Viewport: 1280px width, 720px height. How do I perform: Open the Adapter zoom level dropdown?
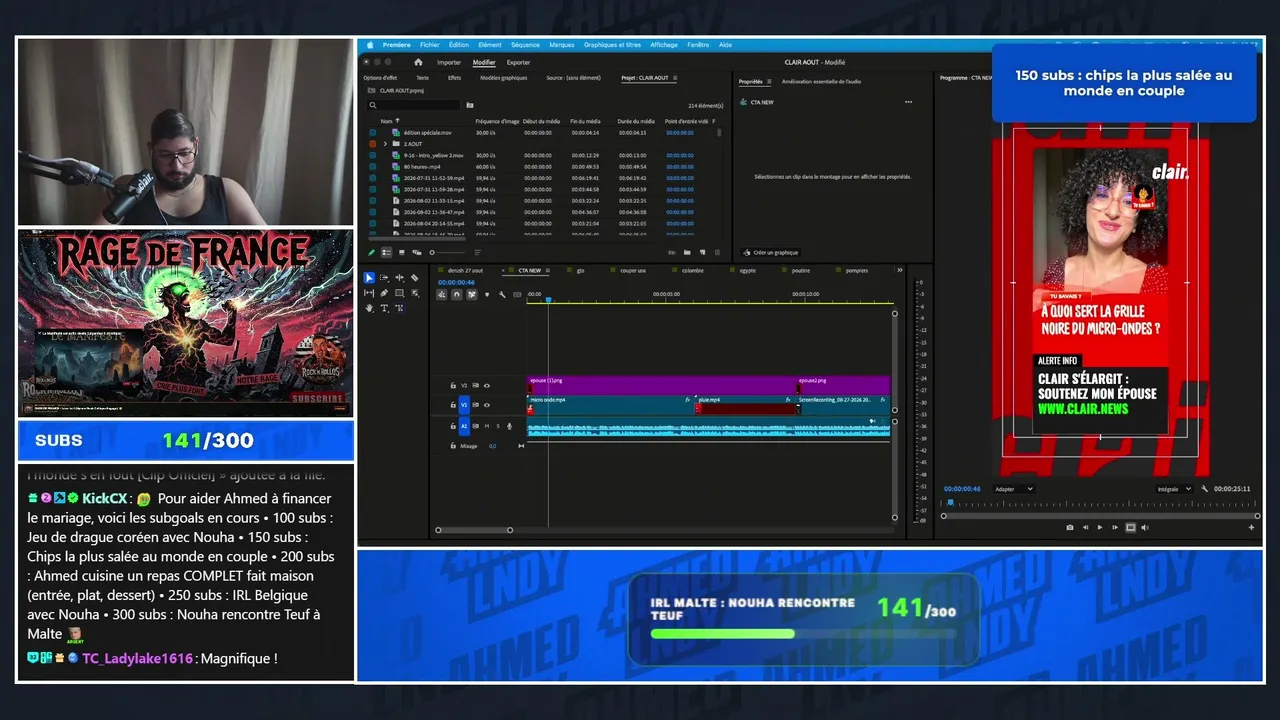point(1014,489)
